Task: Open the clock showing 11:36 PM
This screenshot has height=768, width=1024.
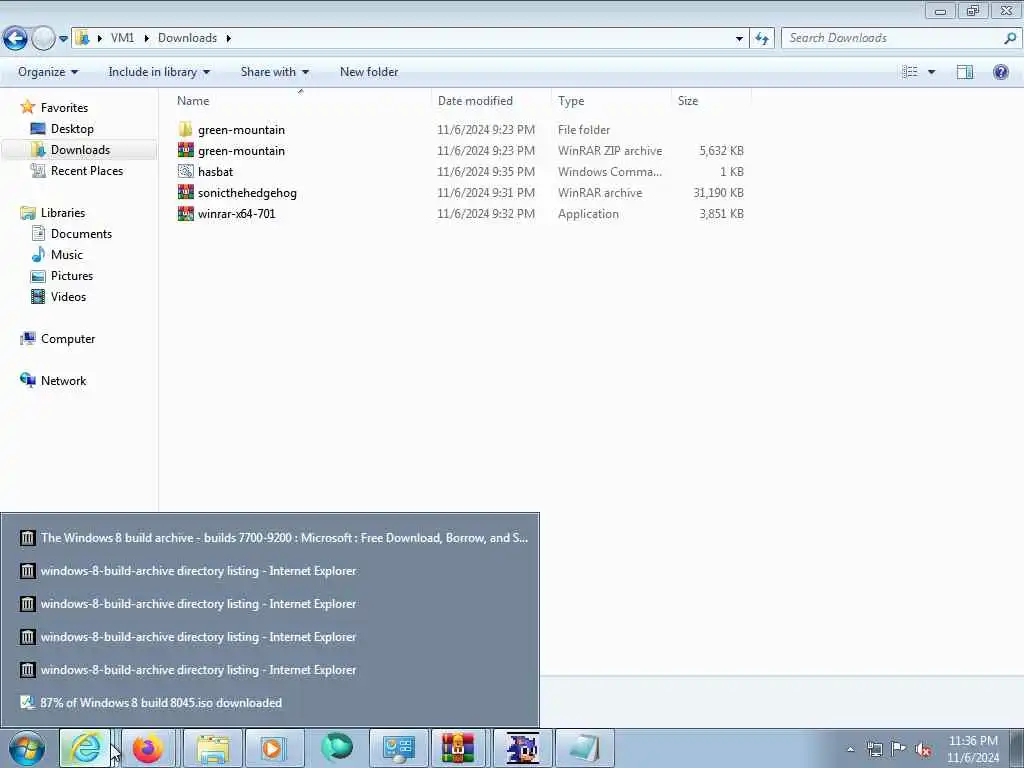Action: coord(973,749)
